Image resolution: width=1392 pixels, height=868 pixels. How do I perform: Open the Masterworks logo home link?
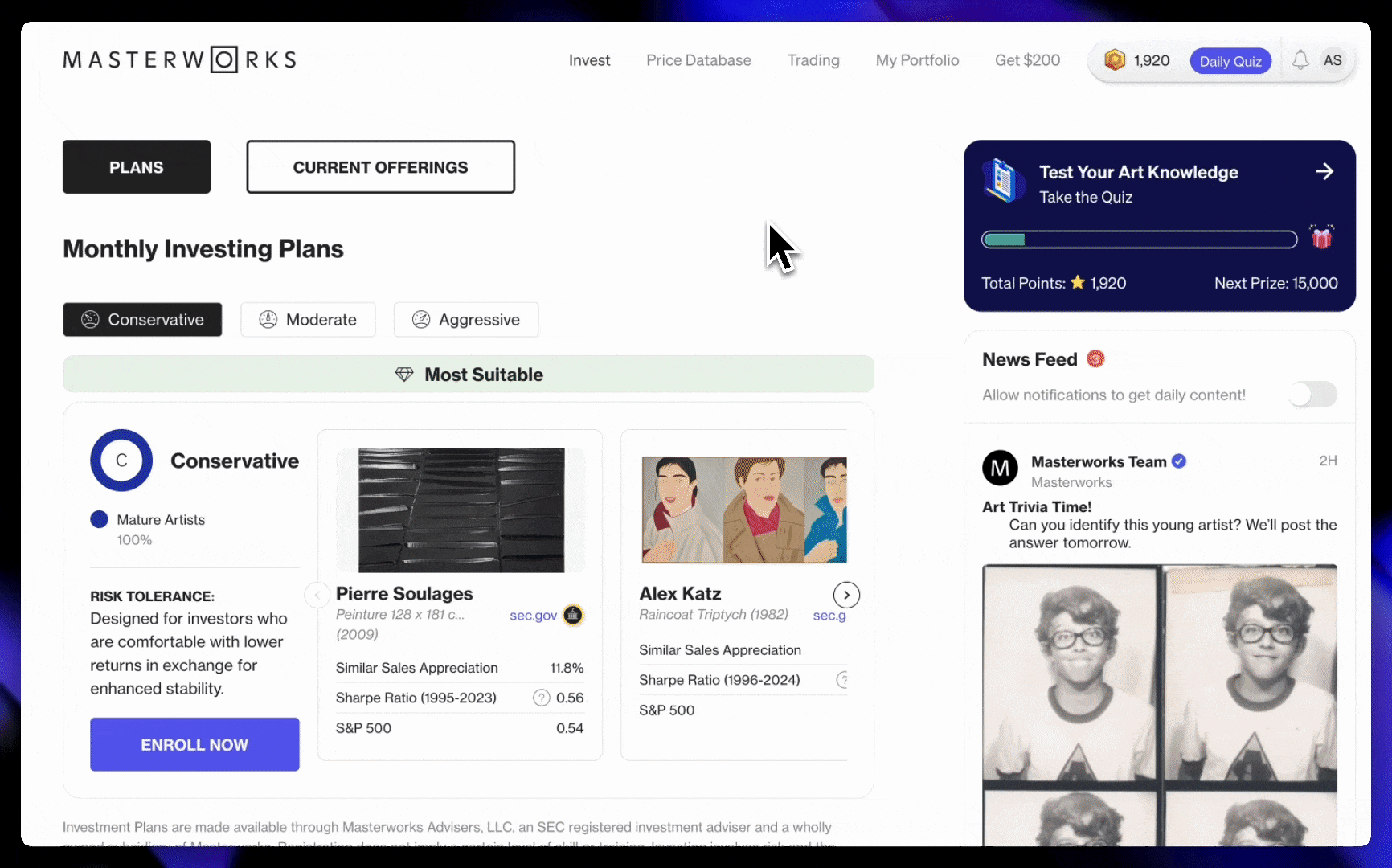point(180,59)
